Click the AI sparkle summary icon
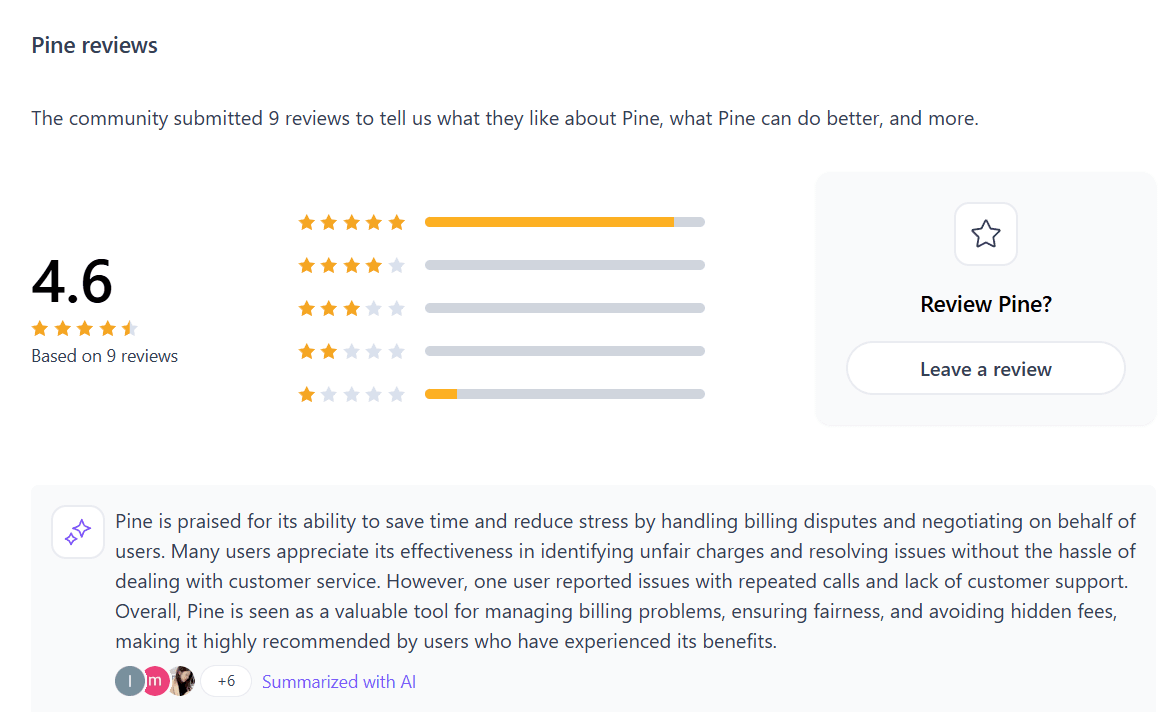This screenshot has height=712, width=1164. point(78,532)
